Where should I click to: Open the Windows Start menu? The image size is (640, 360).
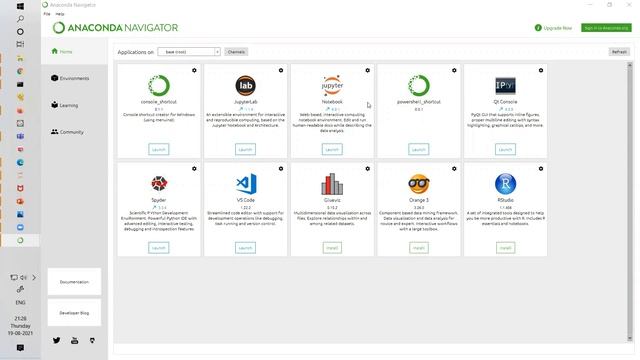click(x=20, y=6)
